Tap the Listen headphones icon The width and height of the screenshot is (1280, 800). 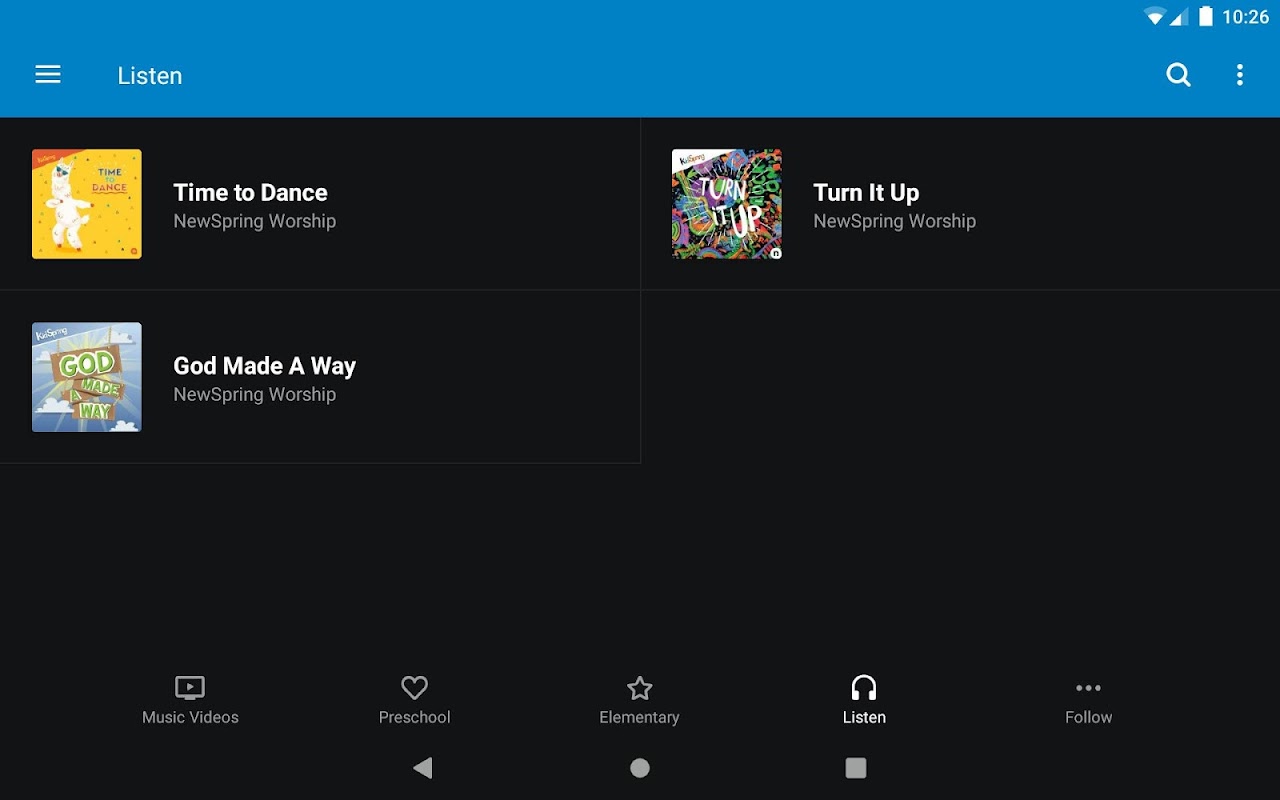[864, 688]
